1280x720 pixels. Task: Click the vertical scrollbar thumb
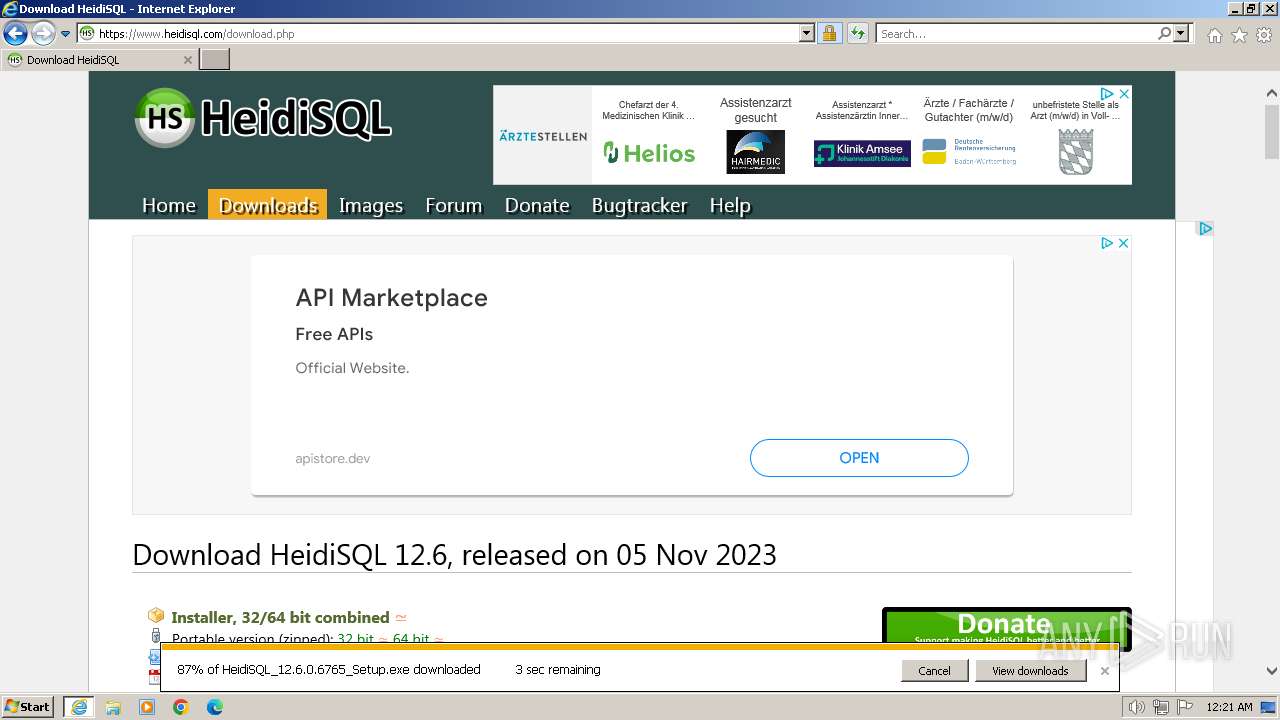coord(1272,131)
